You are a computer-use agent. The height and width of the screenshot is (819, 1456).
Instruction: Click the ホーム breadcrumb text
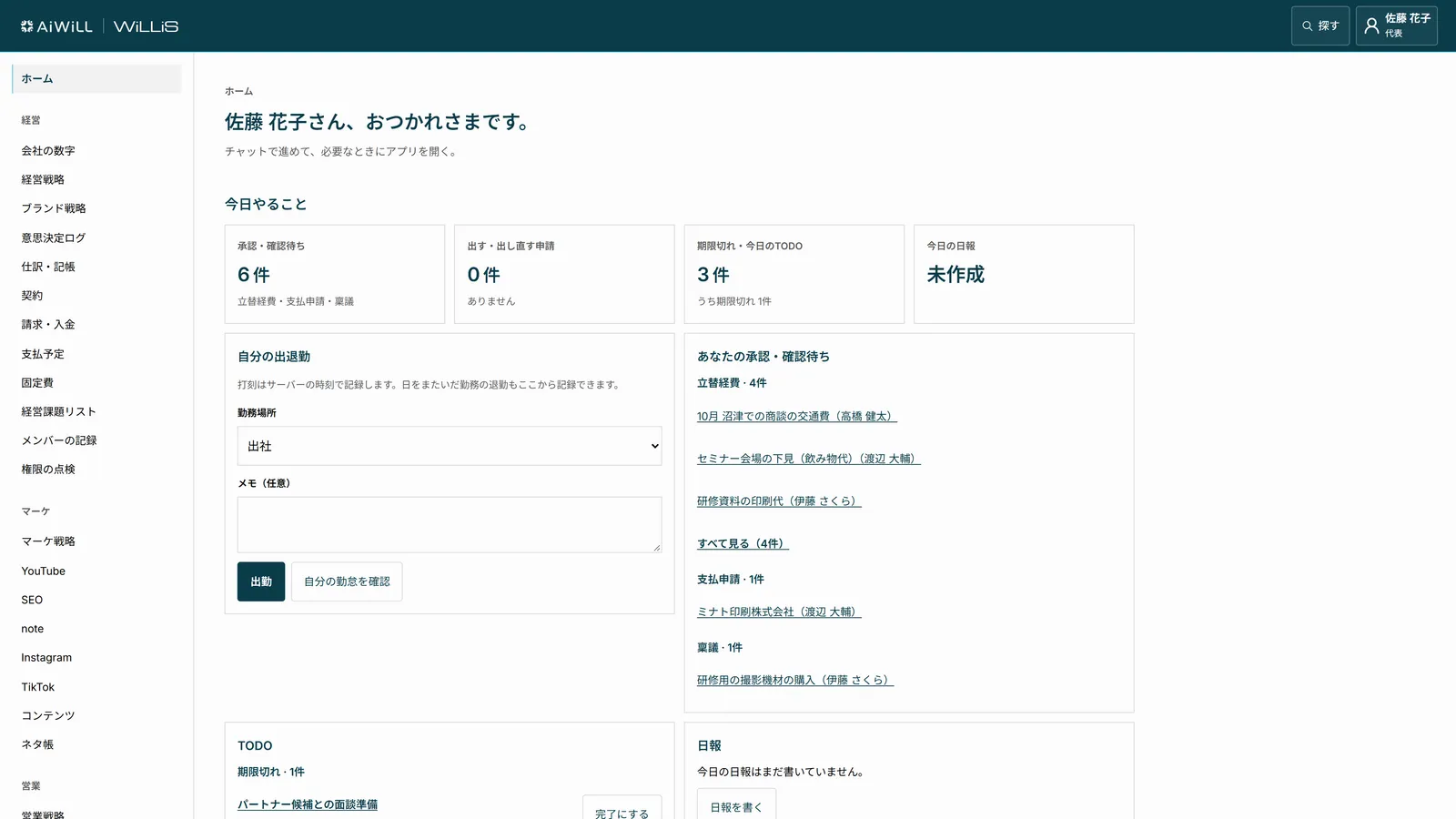tap(238, 91)
